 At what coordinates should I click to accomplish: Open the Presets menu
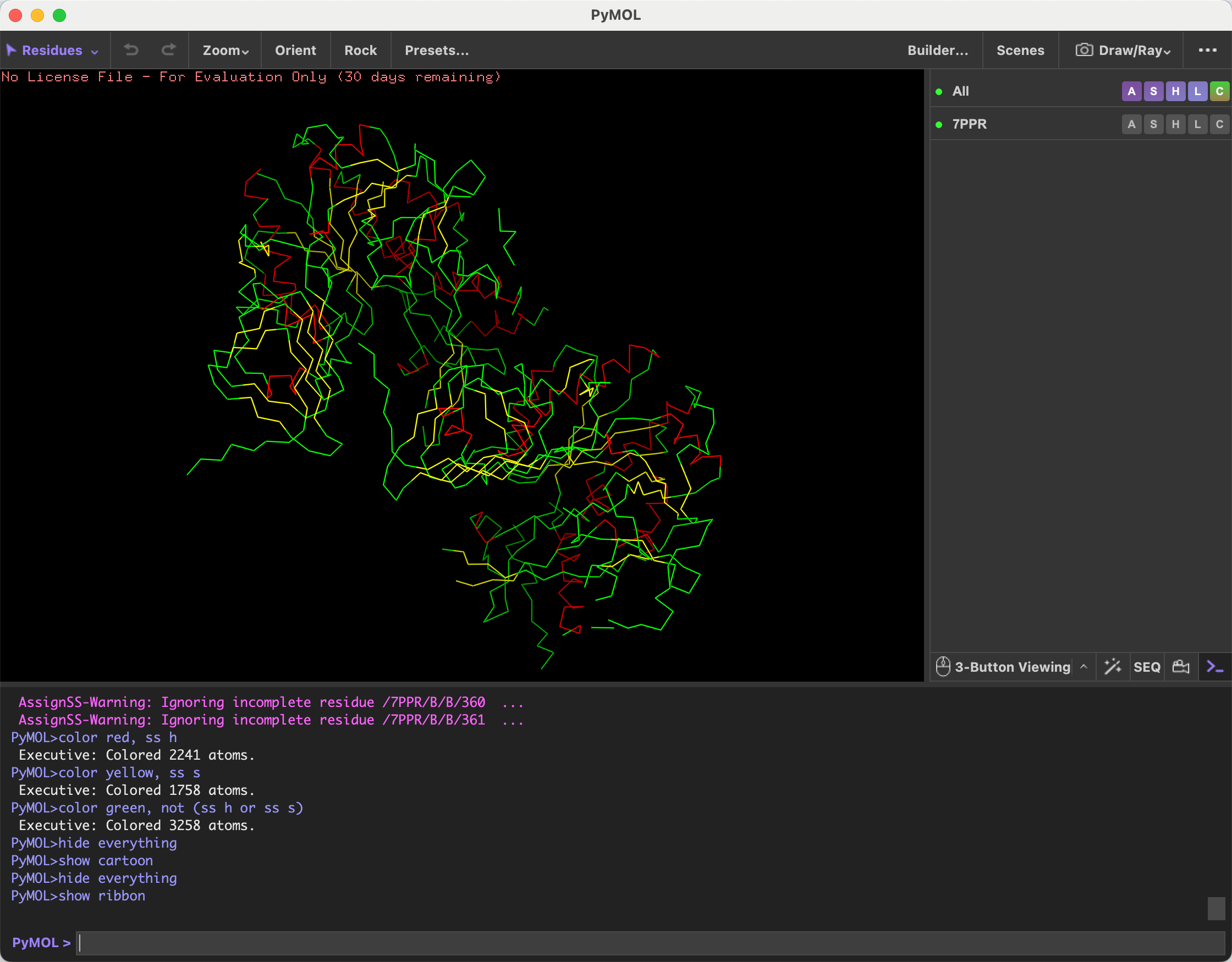437,50
